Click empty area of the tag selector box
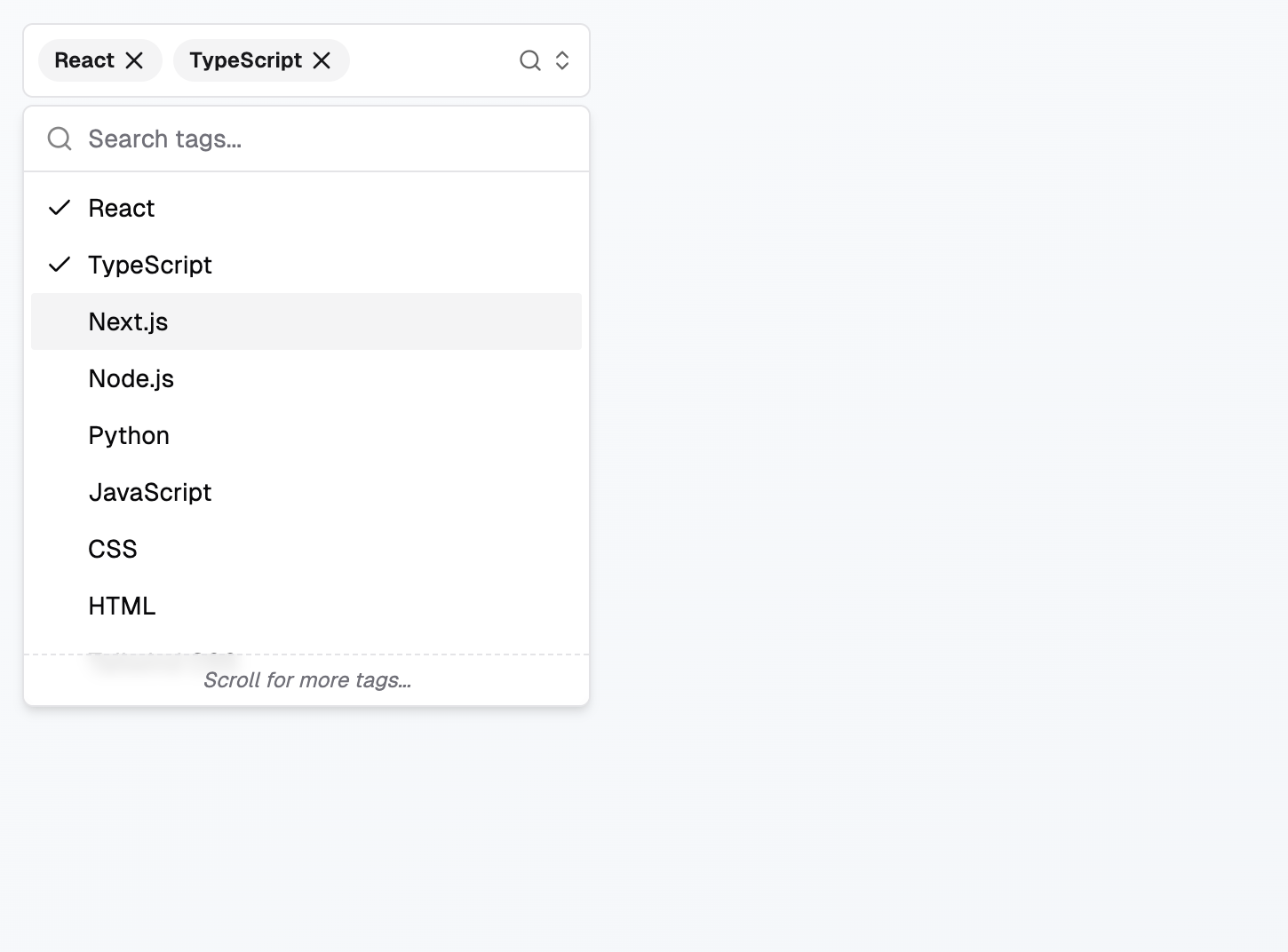Image resolution: width=1288 pixels, height=952 pixels. click(431, 60)
